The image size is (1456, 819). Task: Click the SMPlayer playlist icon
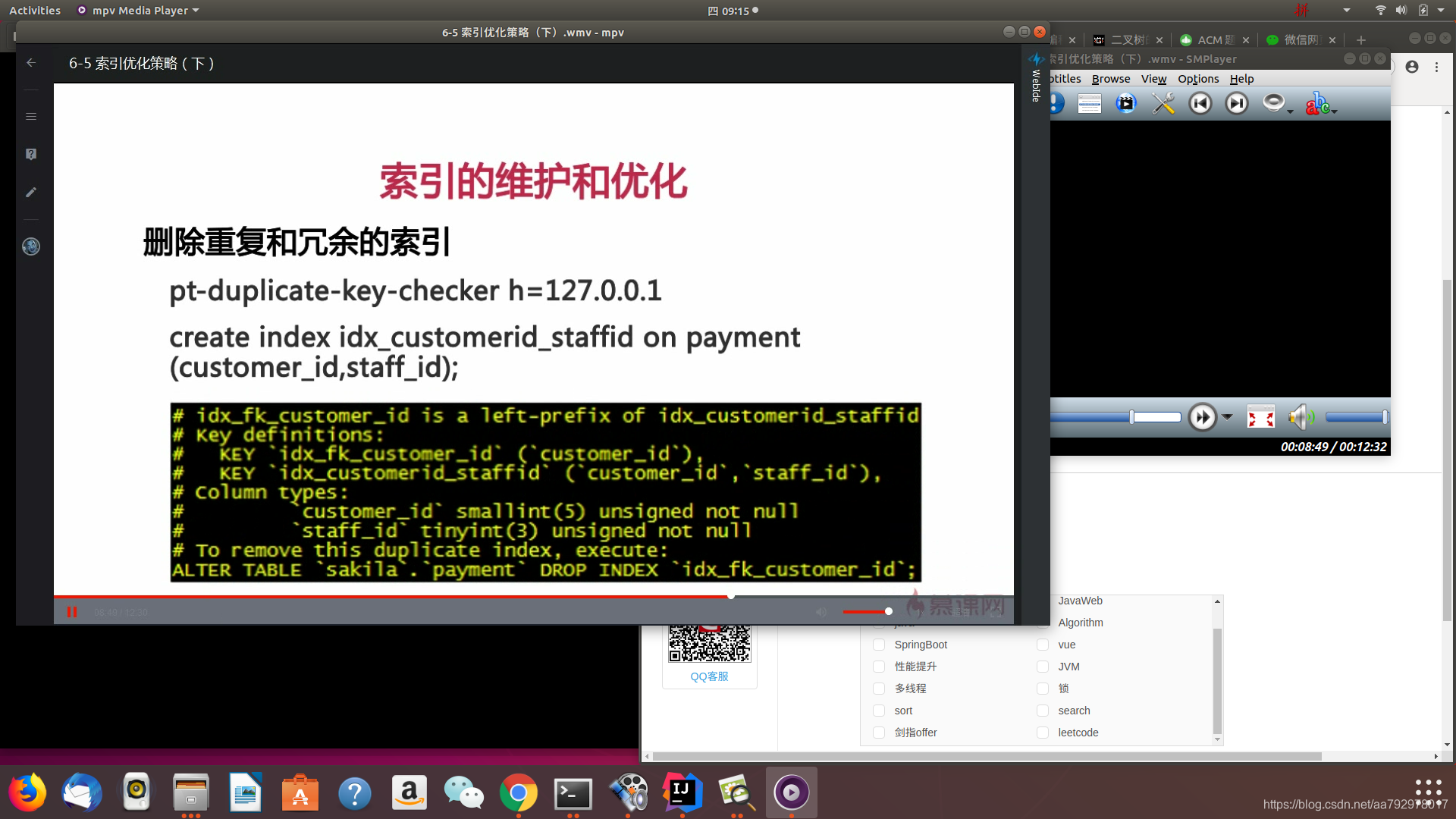point(1089,103)
